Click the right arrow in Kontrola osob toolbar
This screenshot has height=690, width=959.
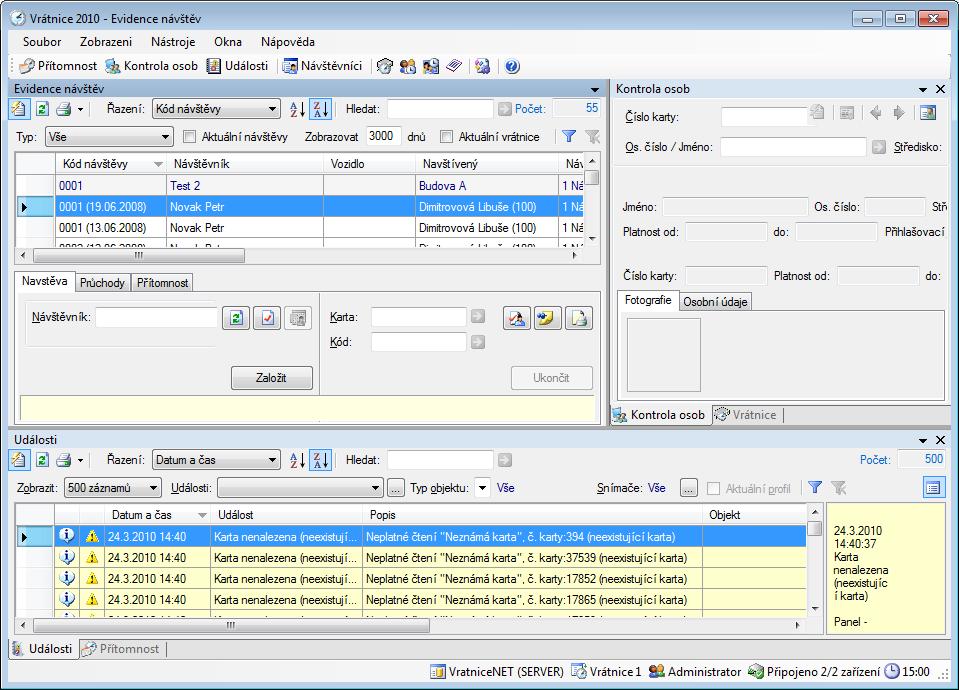point(898,113)
